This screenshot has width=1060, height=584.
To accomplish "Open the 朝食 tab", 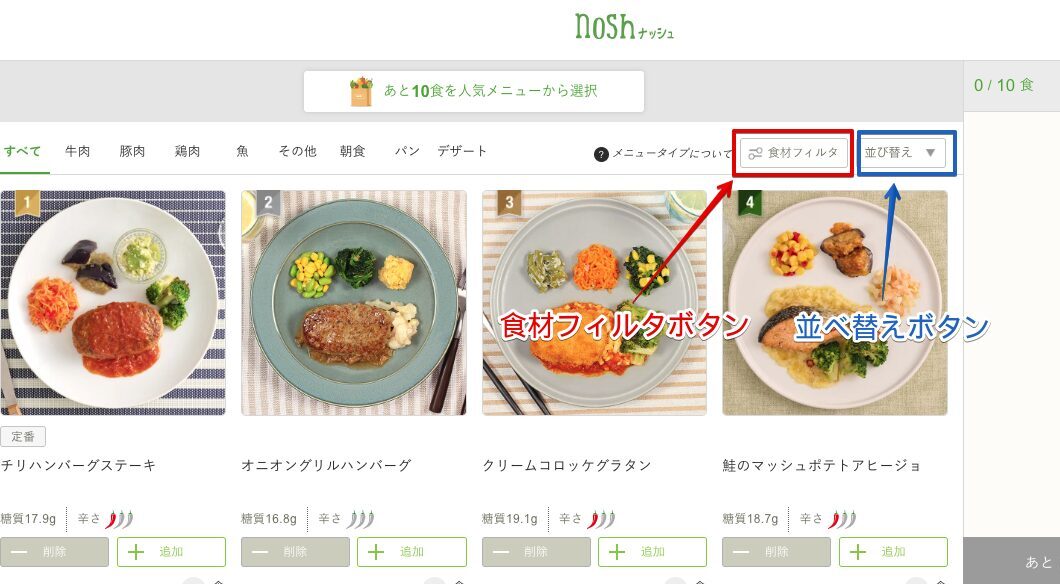I will (x=352, y=151).
